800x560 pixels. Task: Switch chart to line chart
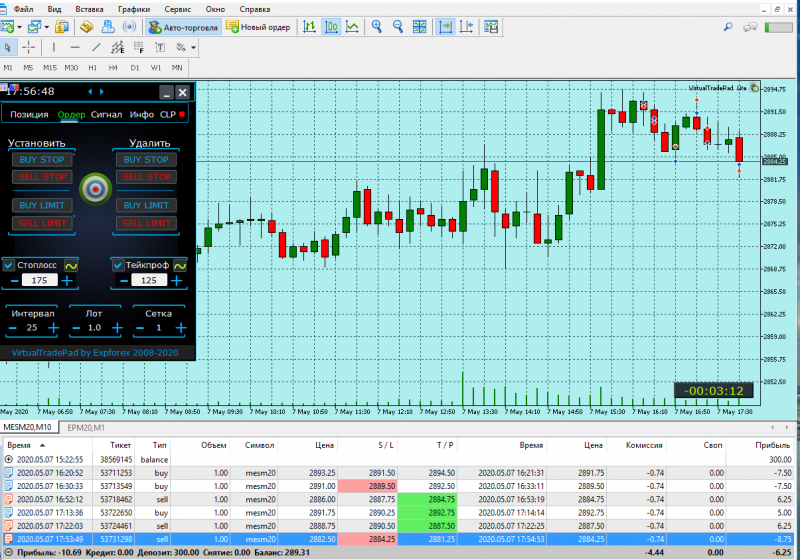[353, 27]
